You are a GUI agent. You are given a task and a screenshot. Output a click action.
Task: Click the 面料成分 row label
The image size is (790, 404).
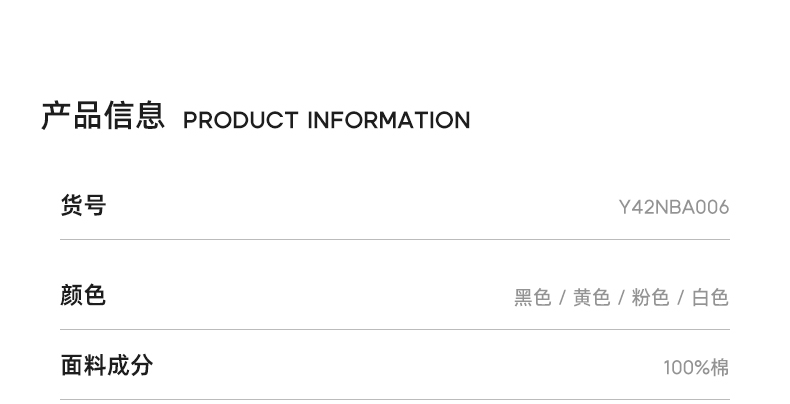106,365
